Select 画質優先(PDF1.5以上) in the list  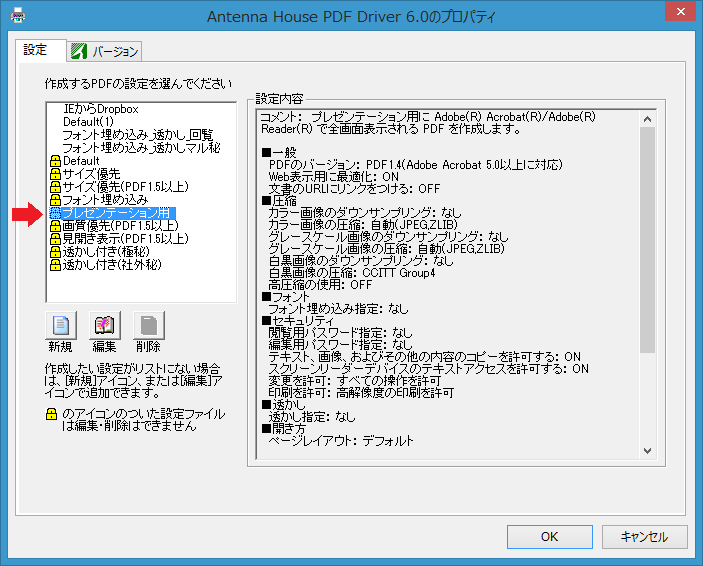click(x=120, y=226)
